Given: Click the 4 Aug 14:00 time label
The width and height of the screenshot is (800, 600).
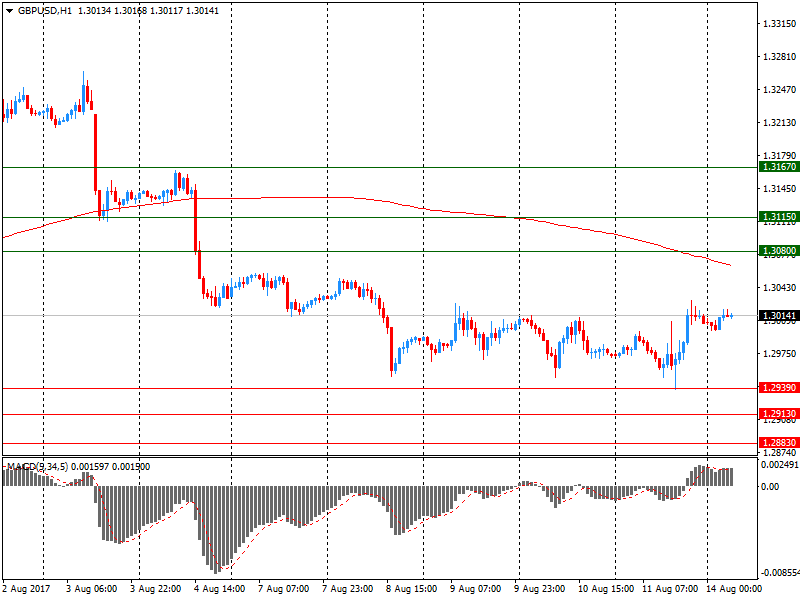Looking at the screenshot, I should [219, 589].
